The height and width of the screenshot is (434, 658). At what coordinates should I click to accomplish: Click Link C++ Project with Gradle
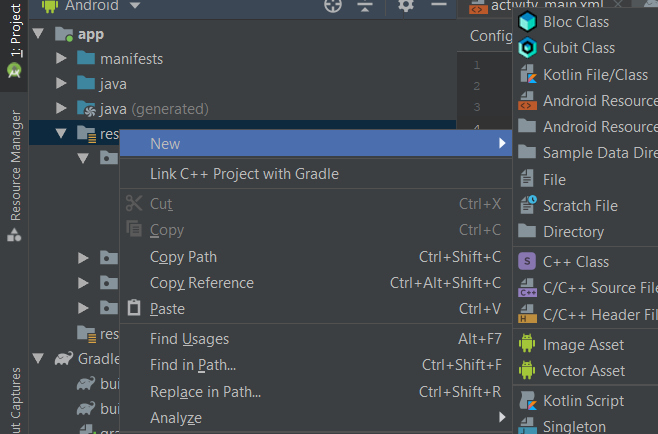click(x=244, y=174)
